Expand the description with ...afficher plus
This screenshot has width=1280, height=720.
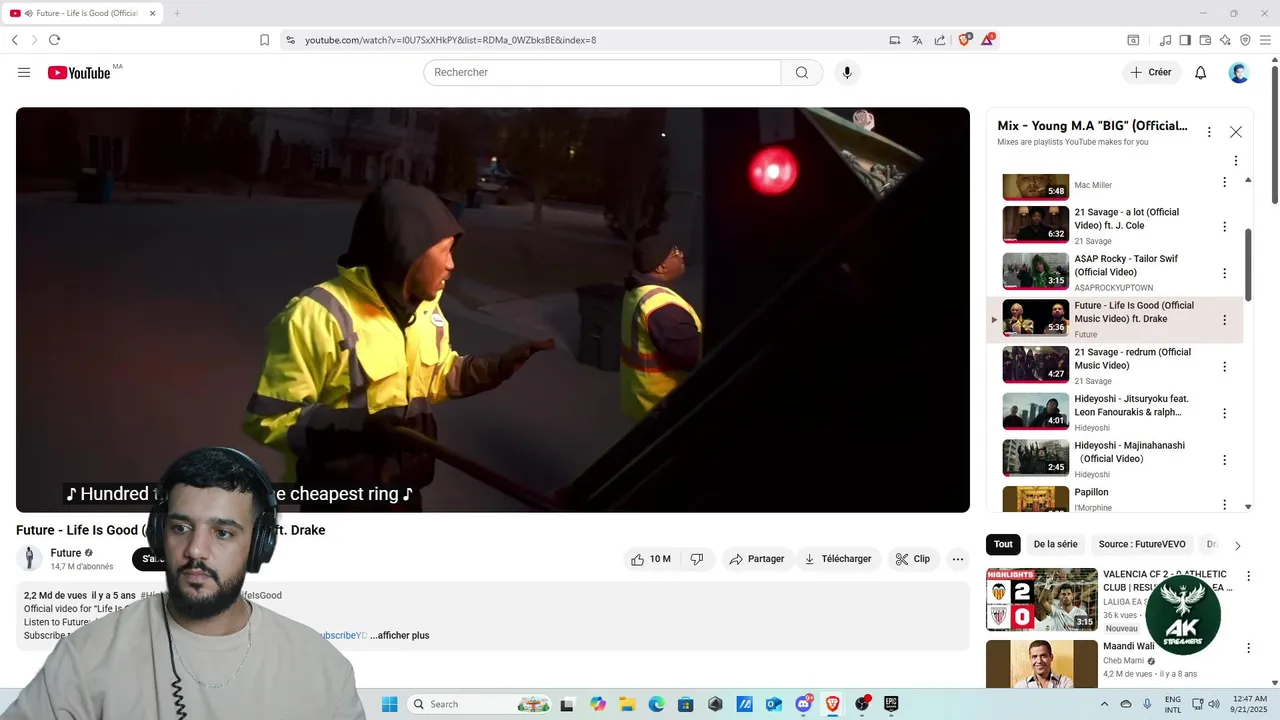tap(399, 636)
